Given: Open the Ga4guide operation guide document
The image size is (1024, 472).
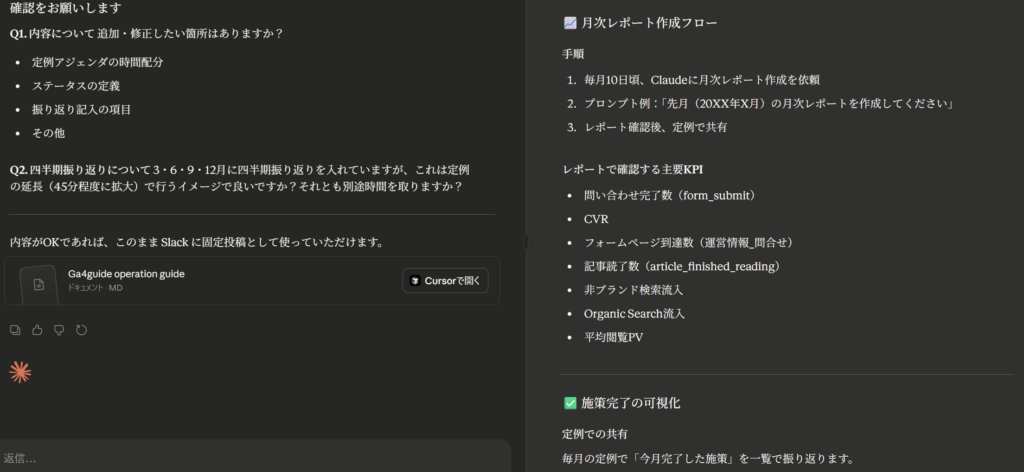Looking at the screenshot, I should coord(125,274).
